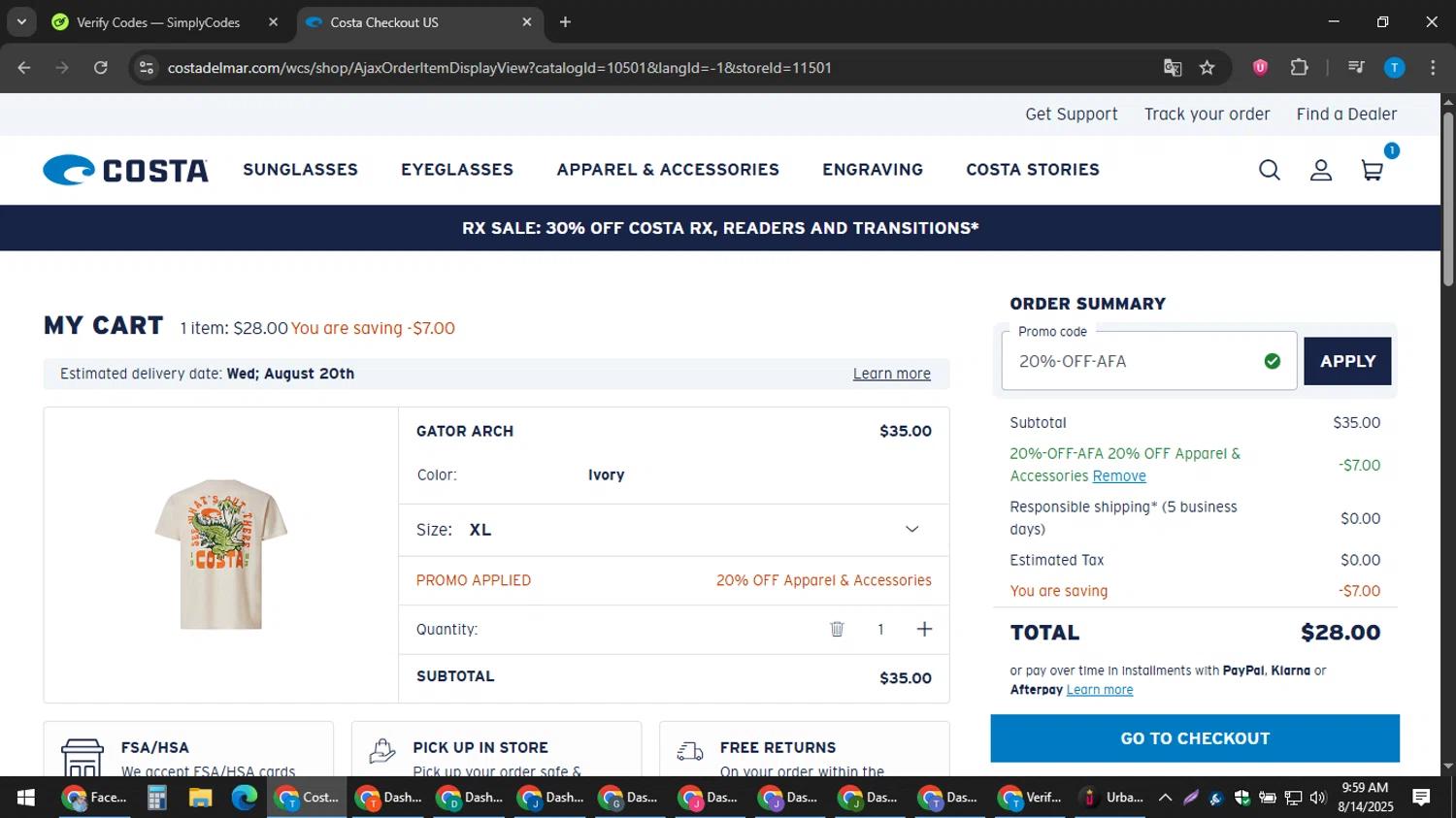Open Chrome three-dot menu
Viewport: 1456px width, 818px height.
(1433, 68)
